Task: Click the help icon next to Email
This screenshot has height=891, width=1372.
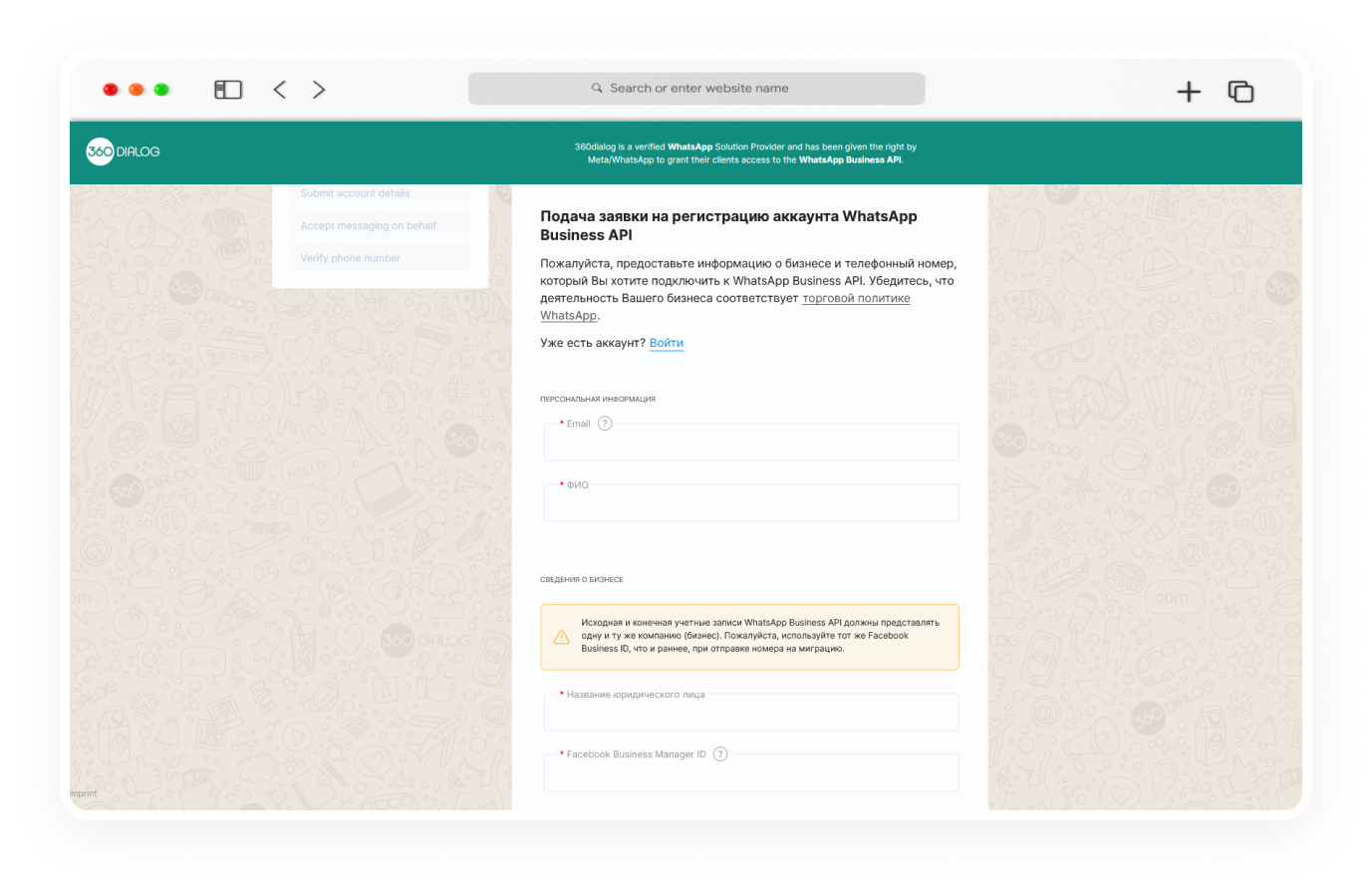Action: (605, 424)
